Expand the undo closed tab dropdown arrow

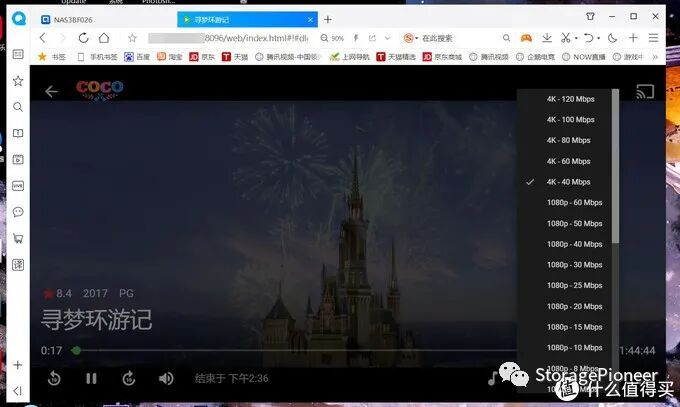click(x=598, y=38)
